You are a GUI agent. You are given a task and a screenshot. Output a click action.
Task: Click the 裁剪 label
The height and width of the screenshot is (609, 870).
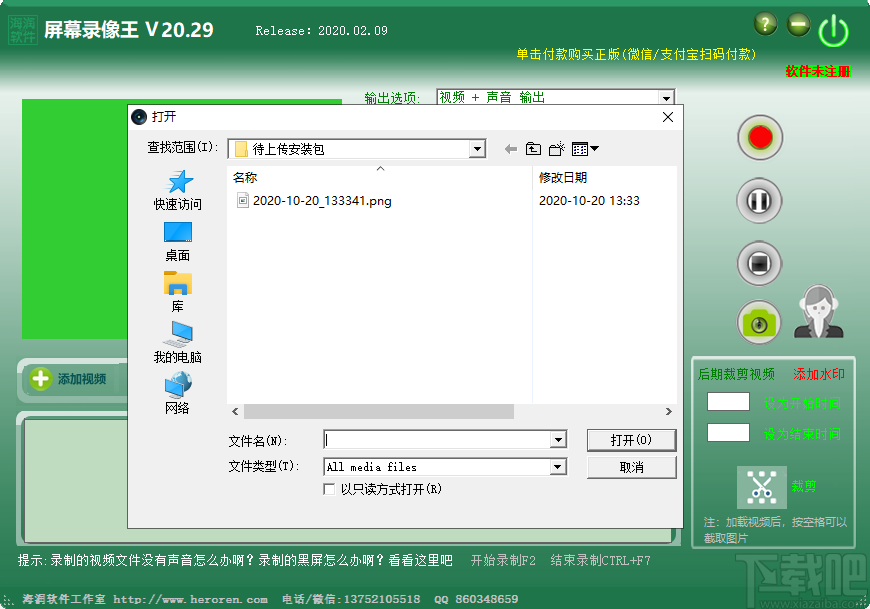pos(803,486)
